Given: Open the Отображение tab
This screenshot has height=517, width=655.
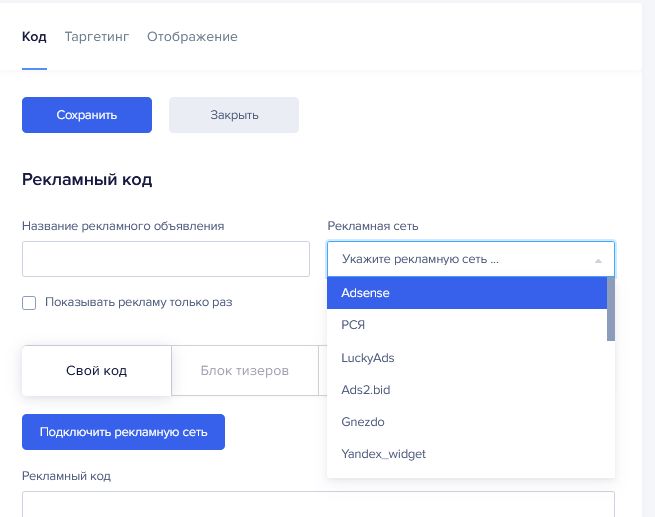Looking at the screenshot, I should (x=192, y=37).
